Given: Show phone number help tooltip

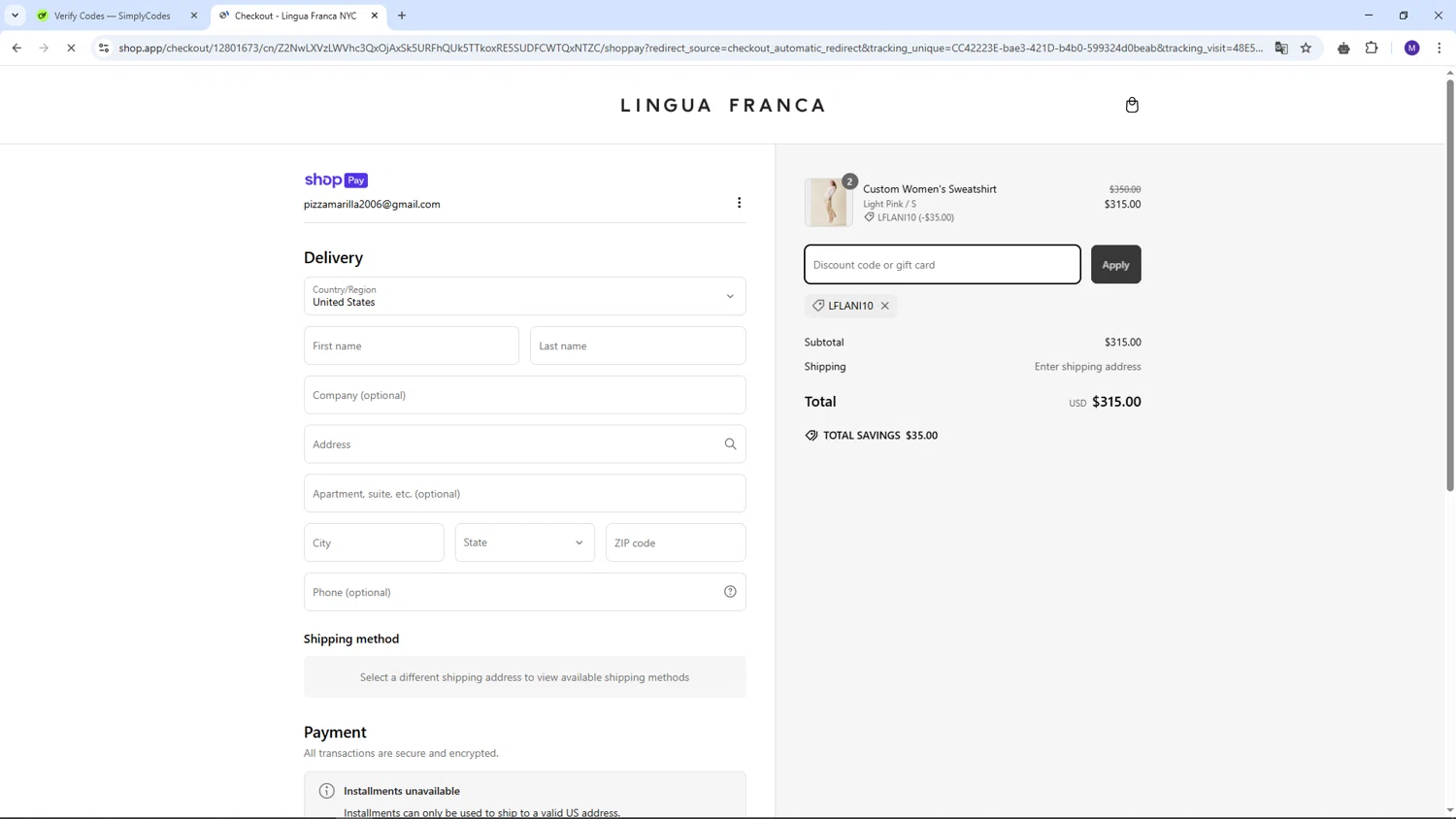Looking at the screenshot, I should pyautogui.click(x=730, y=592).
